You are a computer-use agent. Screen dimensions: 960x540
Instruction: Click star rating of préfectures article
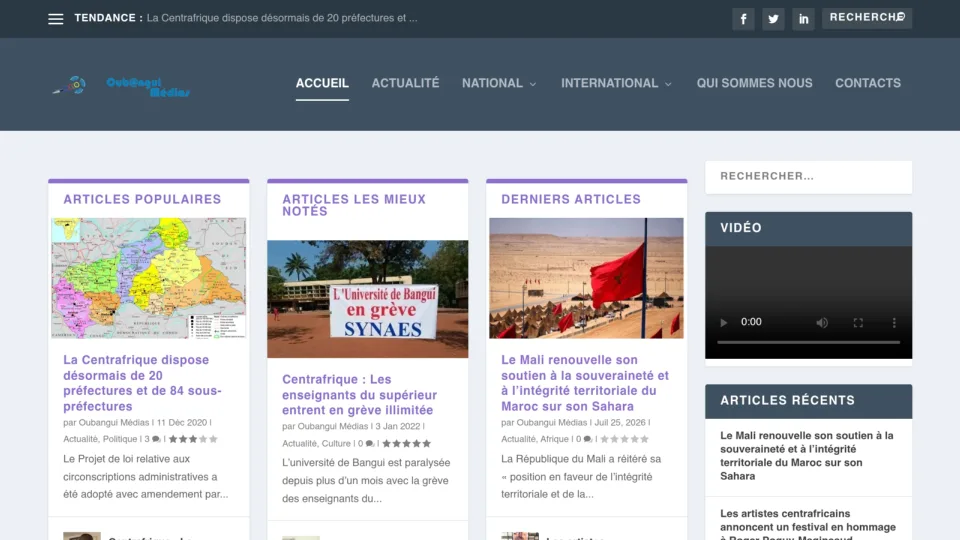(193, 439)
